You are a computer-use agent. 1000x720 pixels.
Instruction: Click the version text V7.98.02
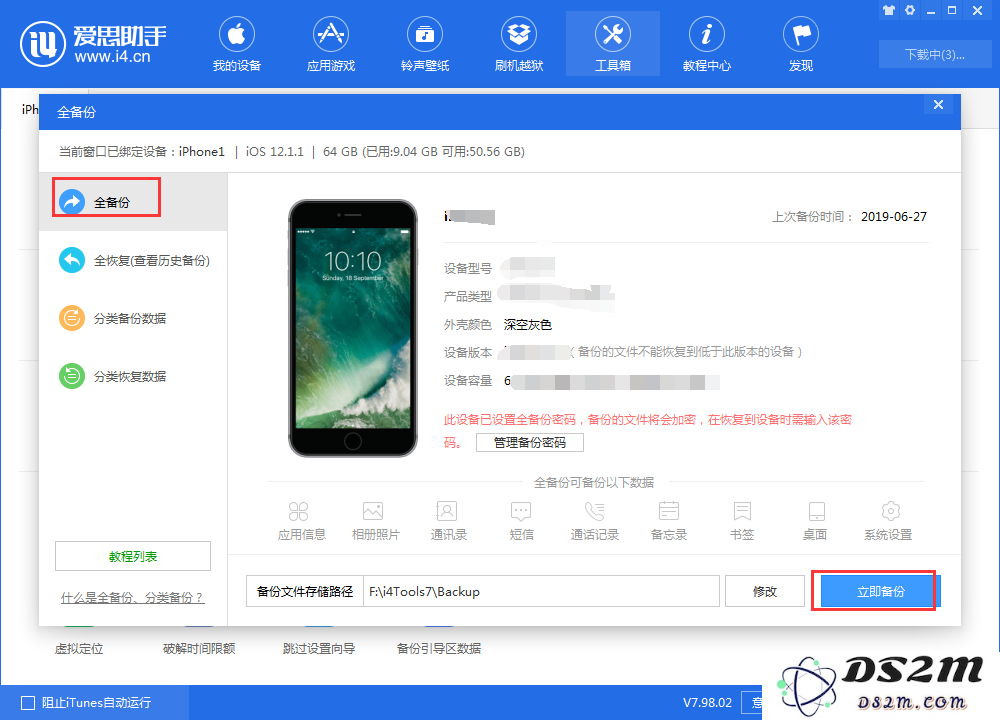click(707, 702)
